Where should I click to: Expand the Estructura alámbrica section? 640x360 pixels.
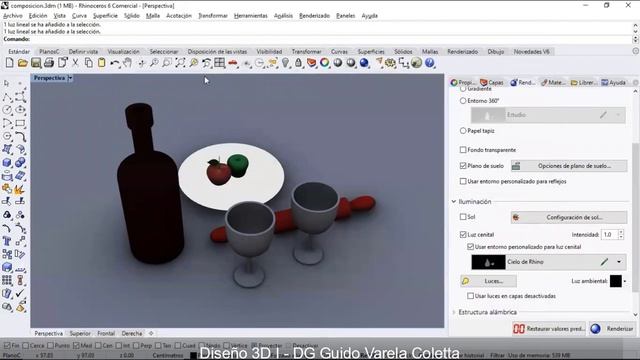tap(454, 312)
